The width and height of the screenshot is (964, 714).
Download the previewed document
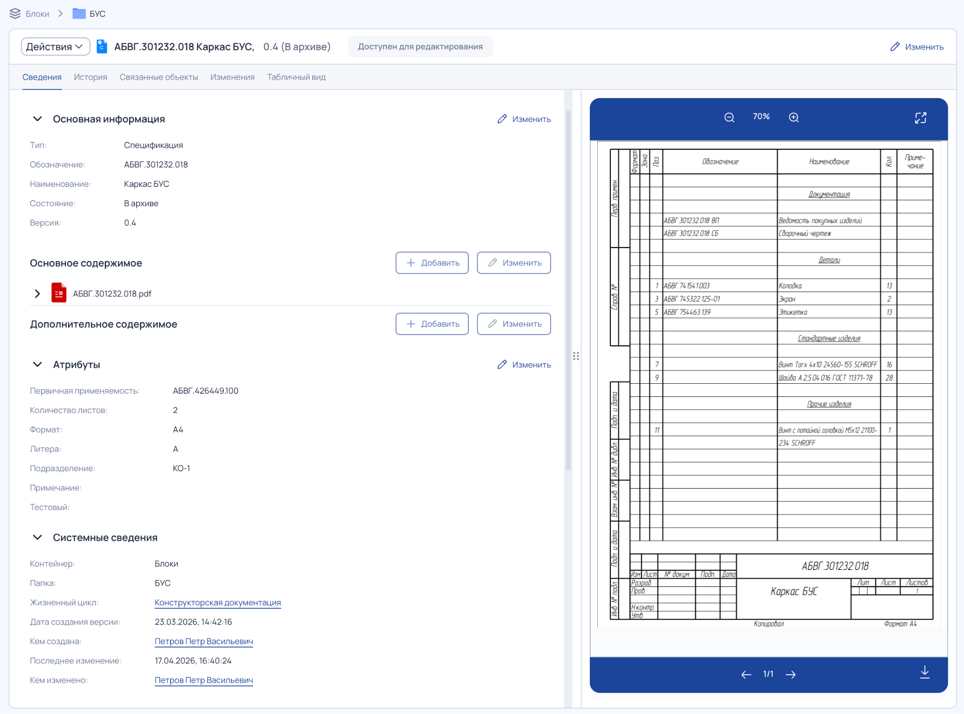point(925,672)
